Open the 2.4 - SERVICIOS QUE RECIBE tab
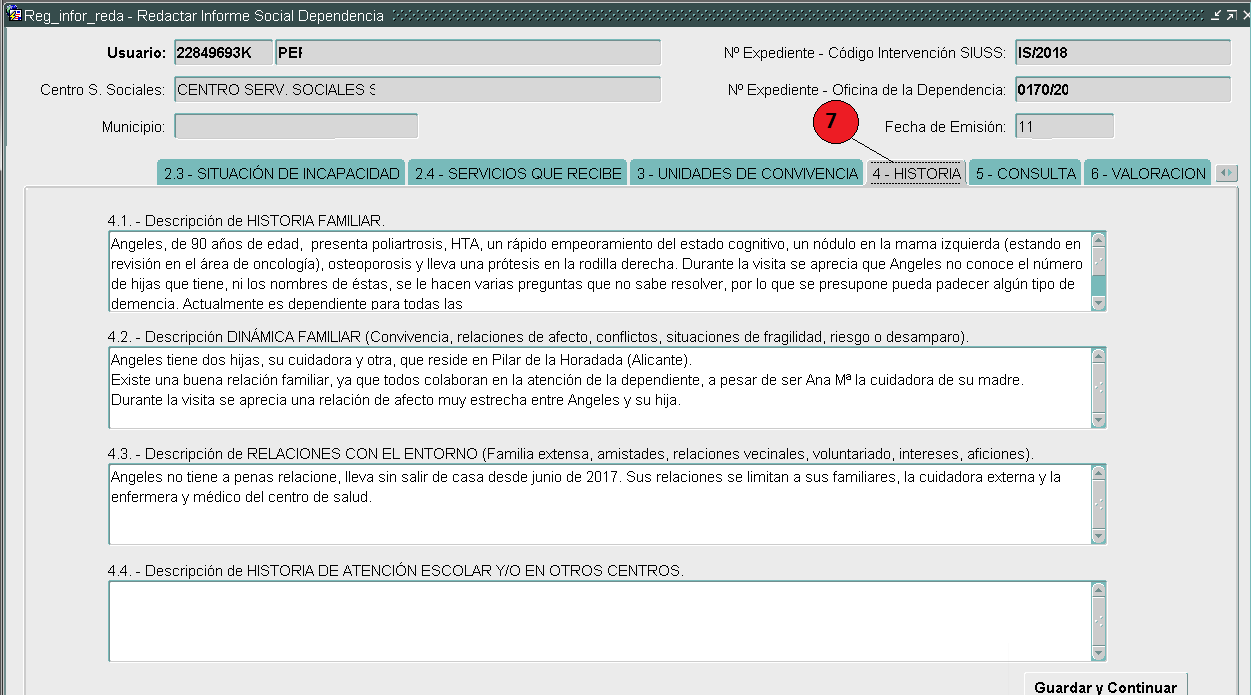Image resolution: width=1251 pixels, height=695 pixels. (517, 171)
